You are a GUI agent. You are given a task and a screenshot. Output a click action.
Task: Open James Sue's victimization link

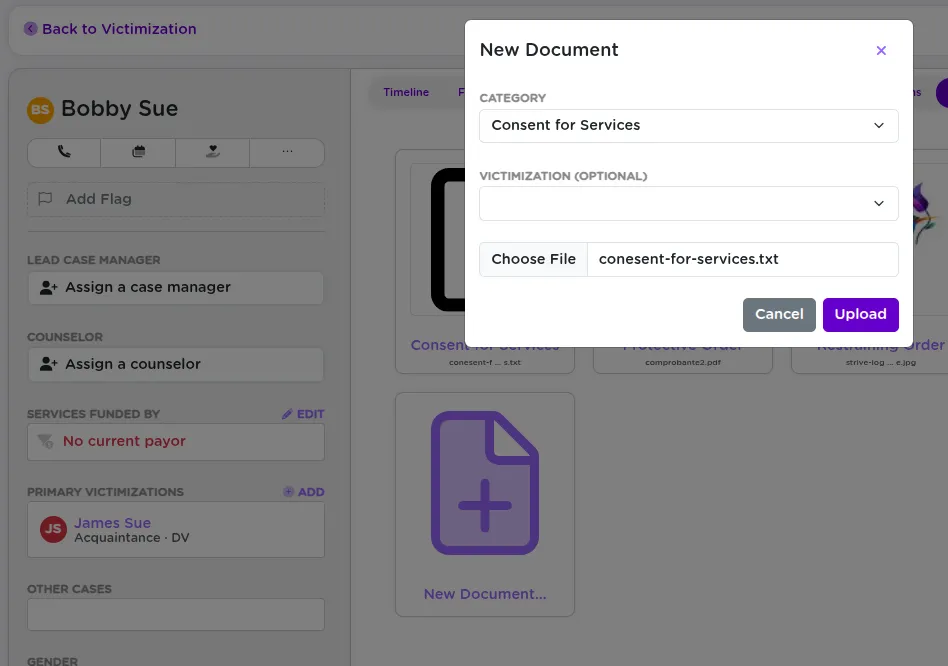(112, 522)
